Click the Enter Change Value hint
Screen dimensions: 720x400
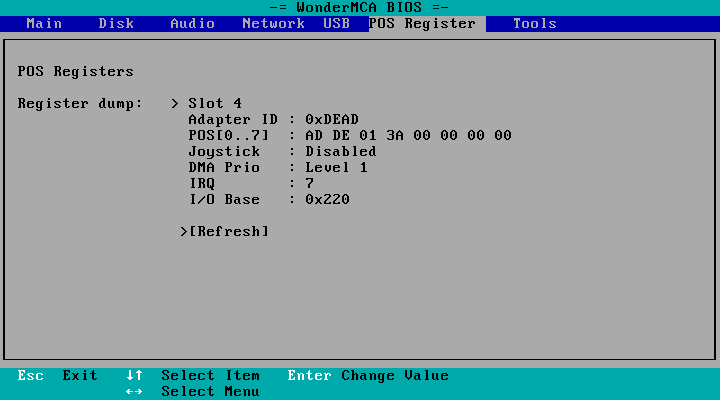tap(368, 376)
